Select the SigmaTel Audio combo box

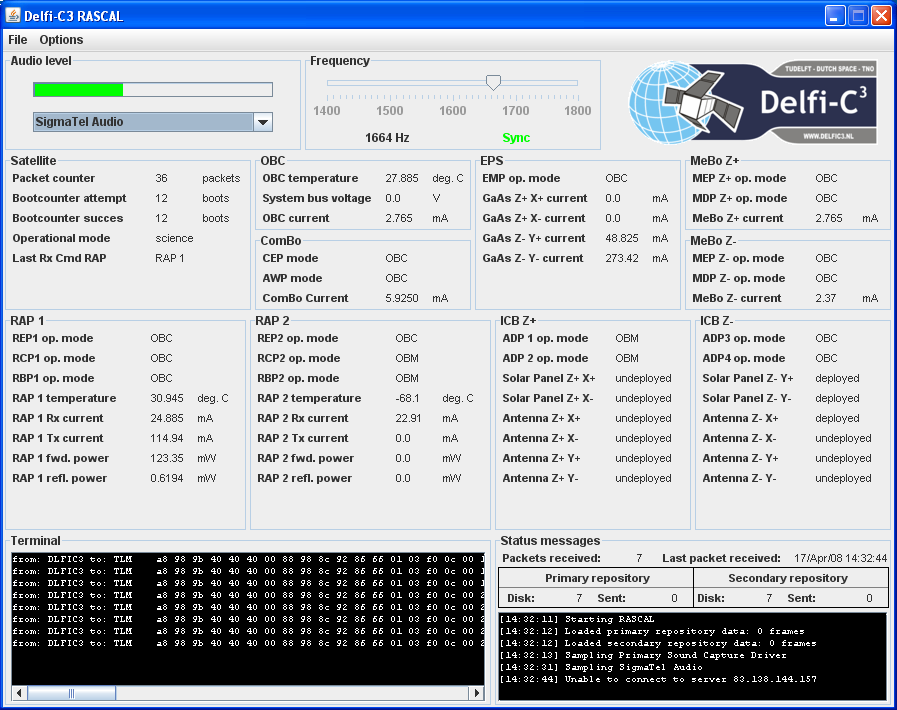click(x=142, y=122)
